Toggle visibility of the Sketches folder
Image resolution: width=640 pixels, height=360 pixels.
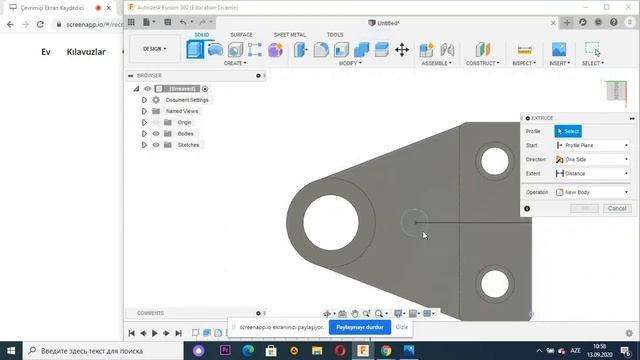point(156,145)
